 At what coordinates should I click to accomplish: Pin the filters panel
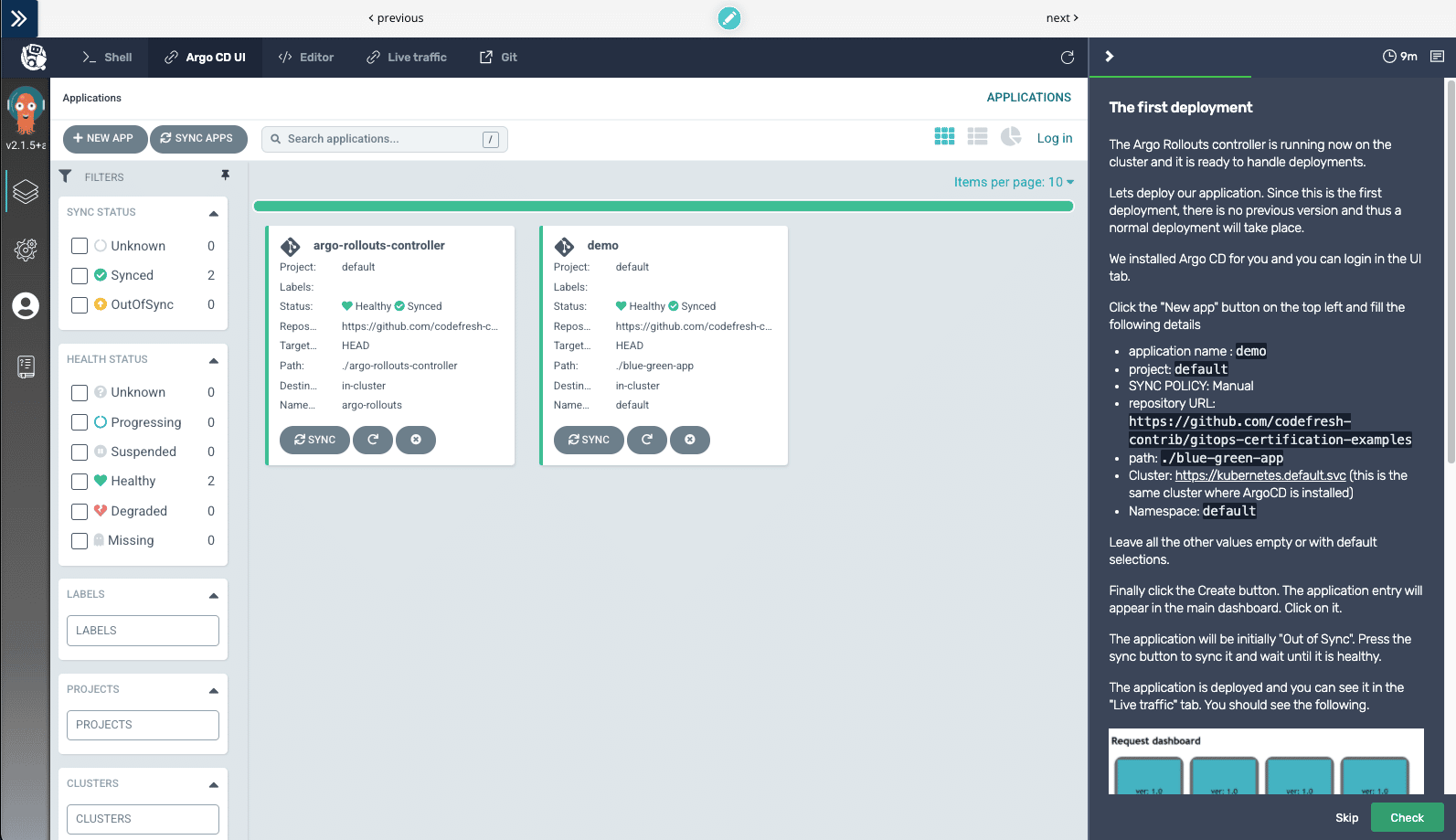pos(225,175)
